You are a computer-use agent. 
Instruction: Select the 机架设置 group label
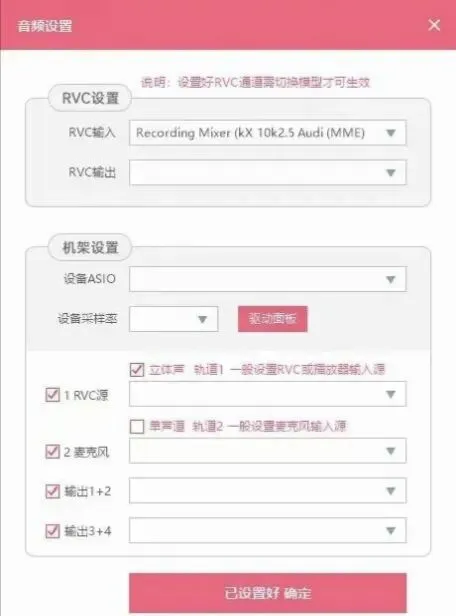(x=90, y=248)
